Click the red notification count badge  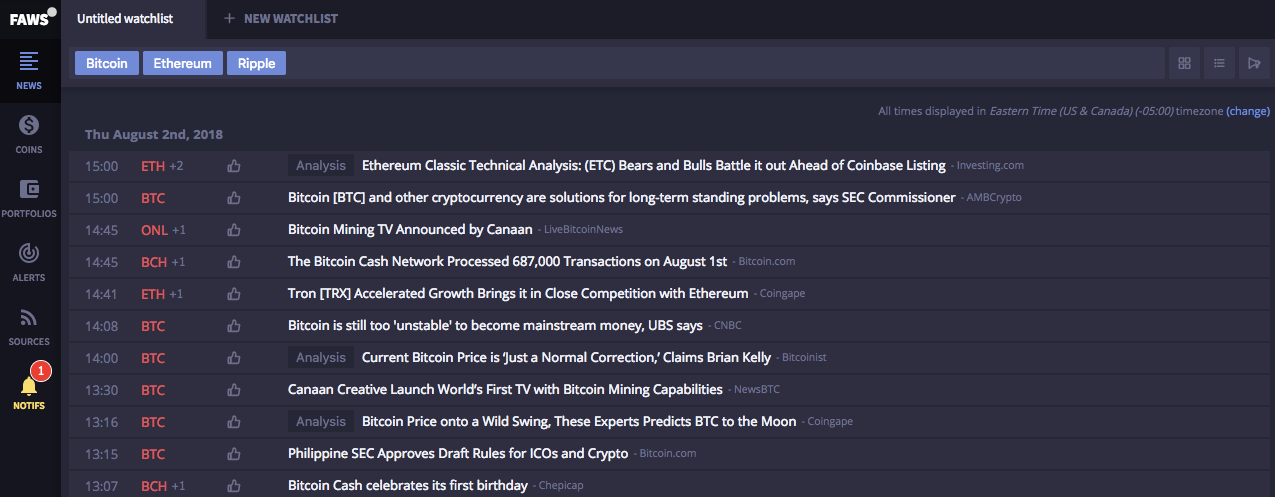click(x=41, y=371)
